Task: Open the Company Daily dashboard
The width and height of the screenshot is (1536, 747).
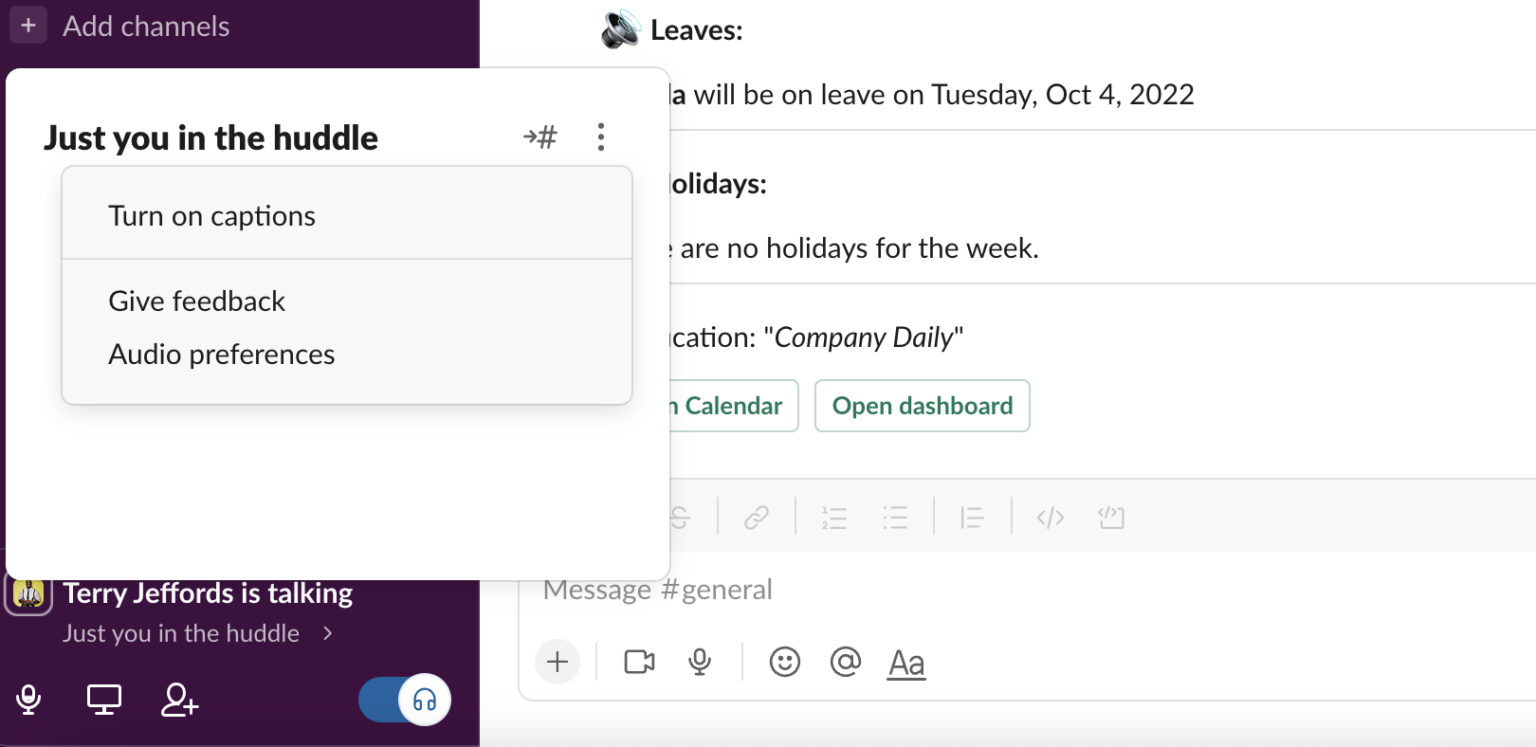Action: (921, 405)
